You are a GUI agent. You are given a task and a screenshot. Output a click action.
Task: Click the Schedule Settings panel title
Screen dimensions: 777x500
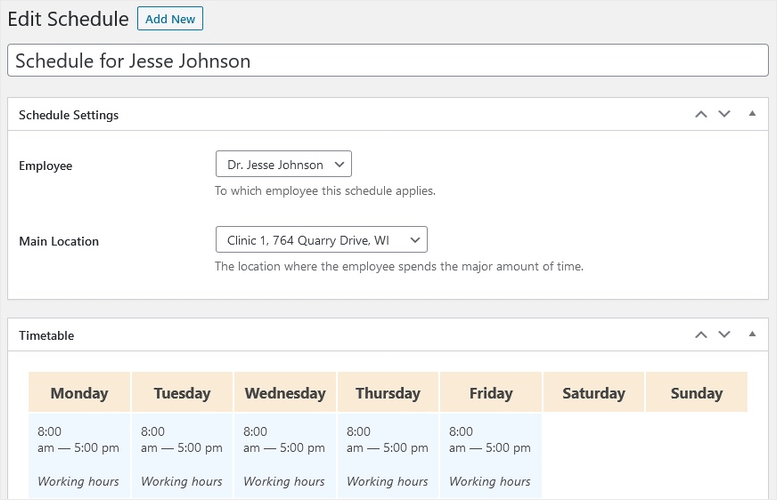(x=68, y=115)
